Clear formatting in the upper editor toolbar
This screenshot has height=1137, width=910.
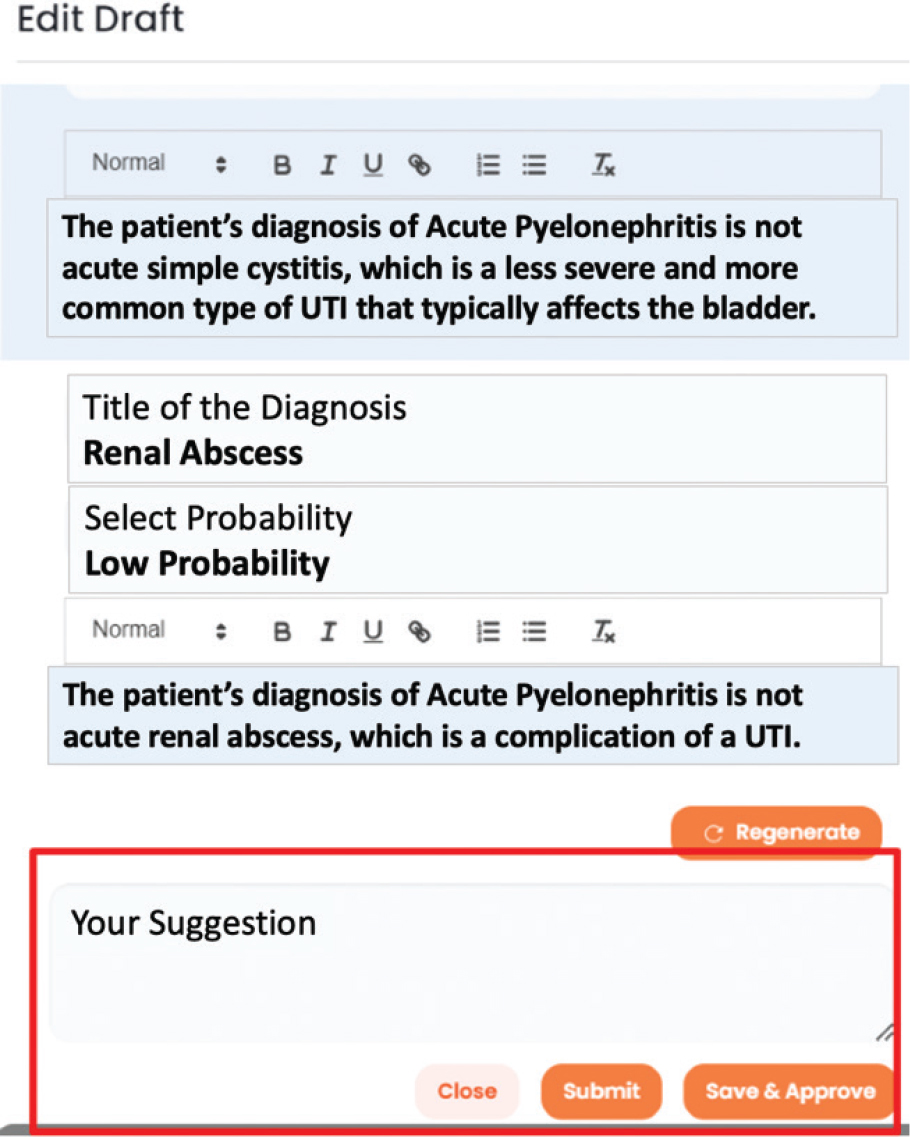604,166
